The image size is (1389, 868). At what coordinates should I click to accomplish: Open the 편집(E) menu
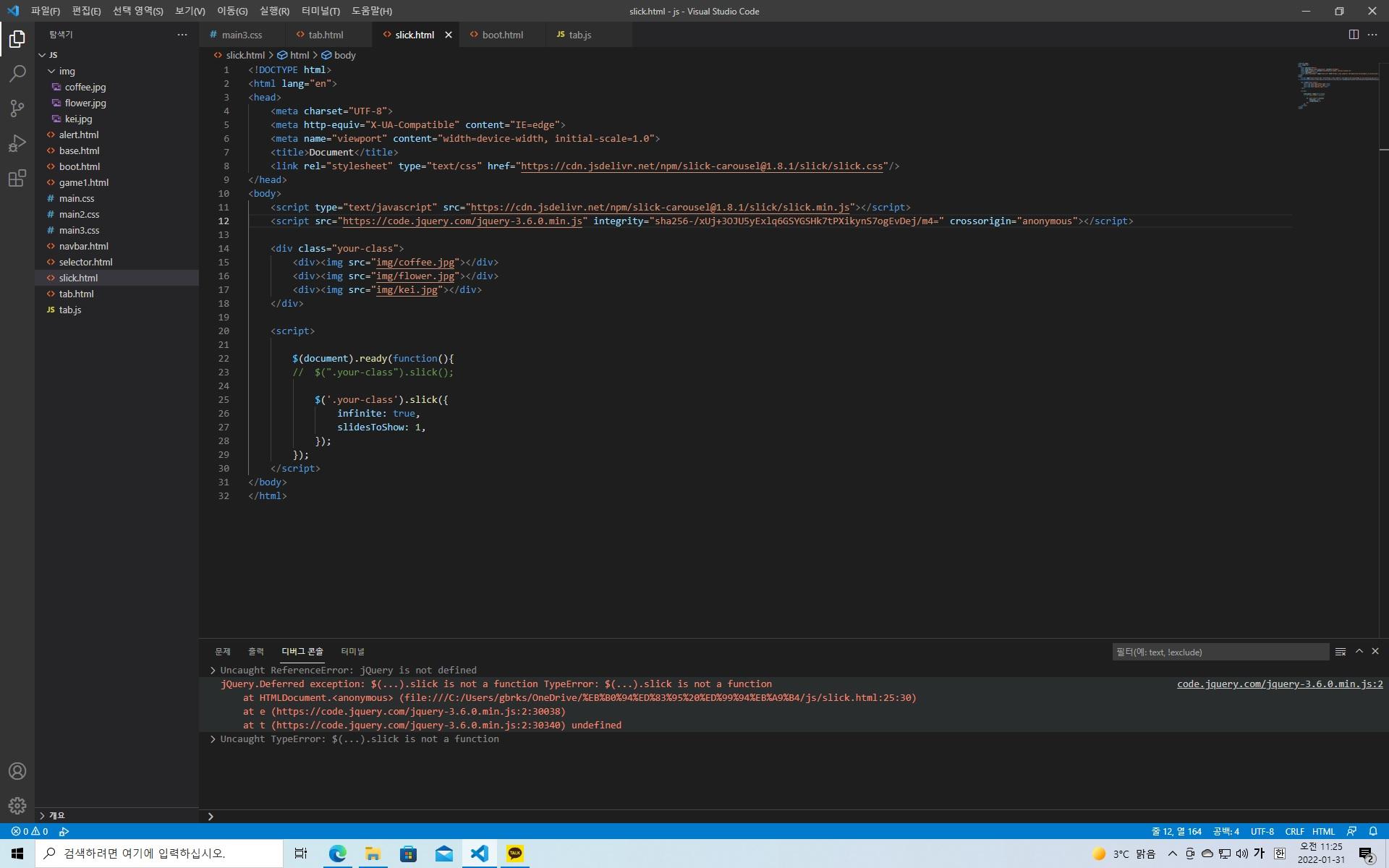(86, 11)
